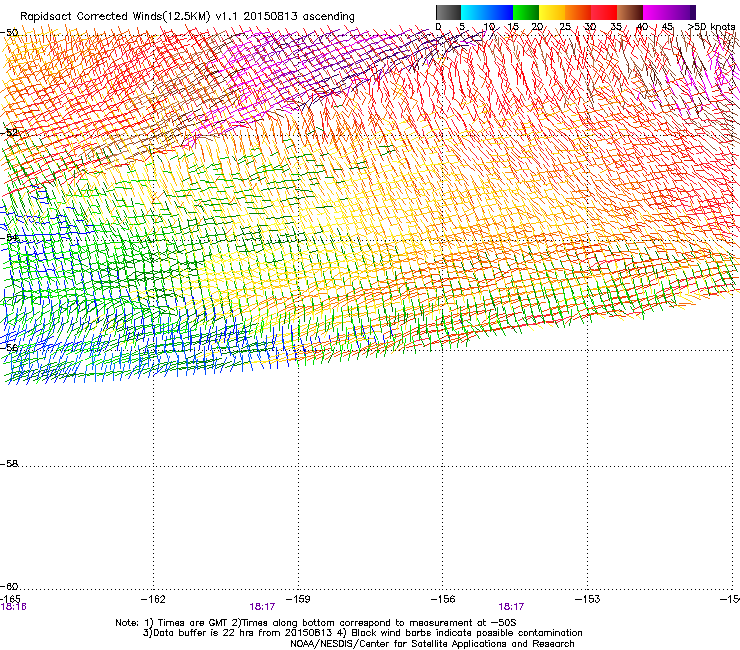Select the gray 0-5 knots legend swatch

pos(448,12)
